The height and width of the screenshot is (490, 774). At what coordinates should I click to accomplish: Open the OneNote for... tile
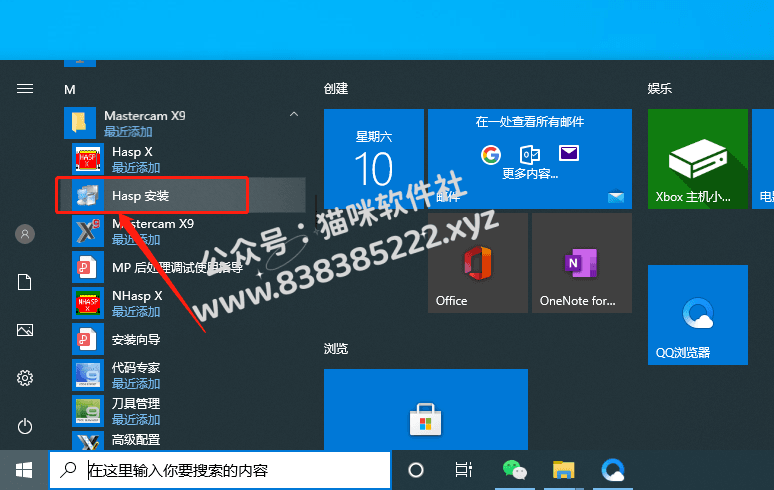tap(581, 263)
